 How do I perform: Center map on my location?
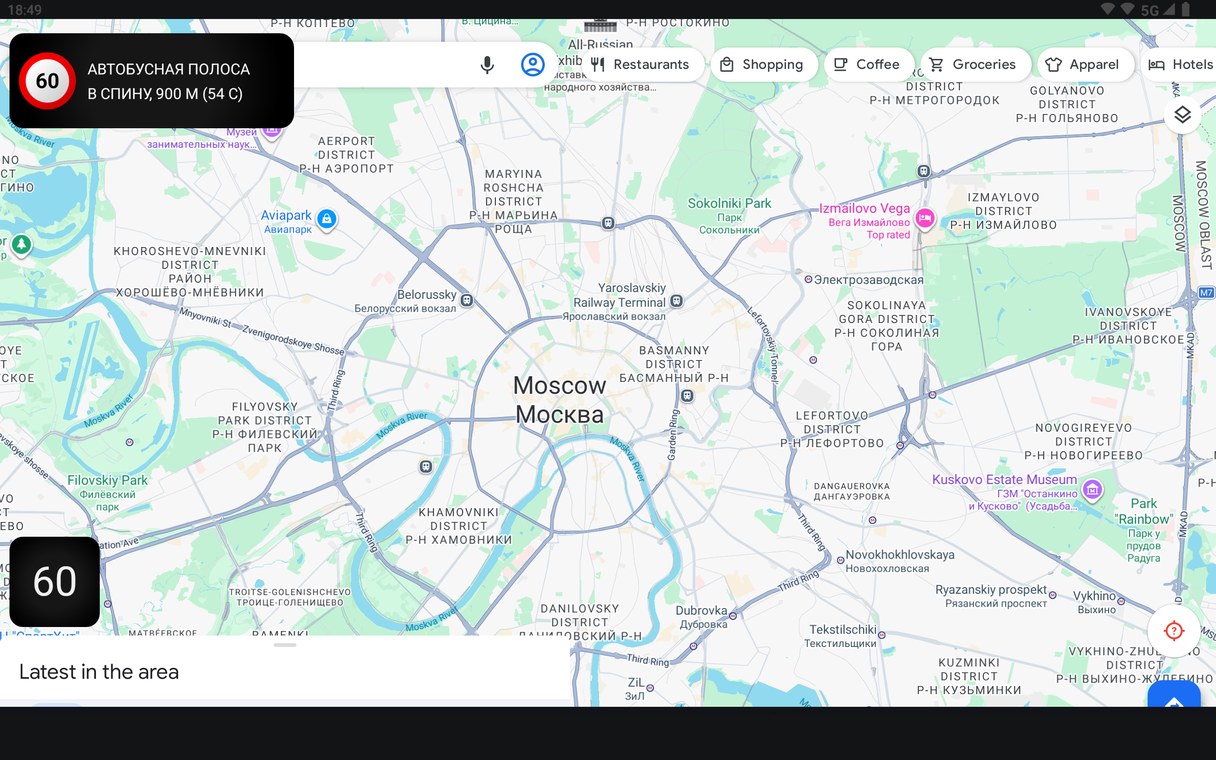[1174, 631]
